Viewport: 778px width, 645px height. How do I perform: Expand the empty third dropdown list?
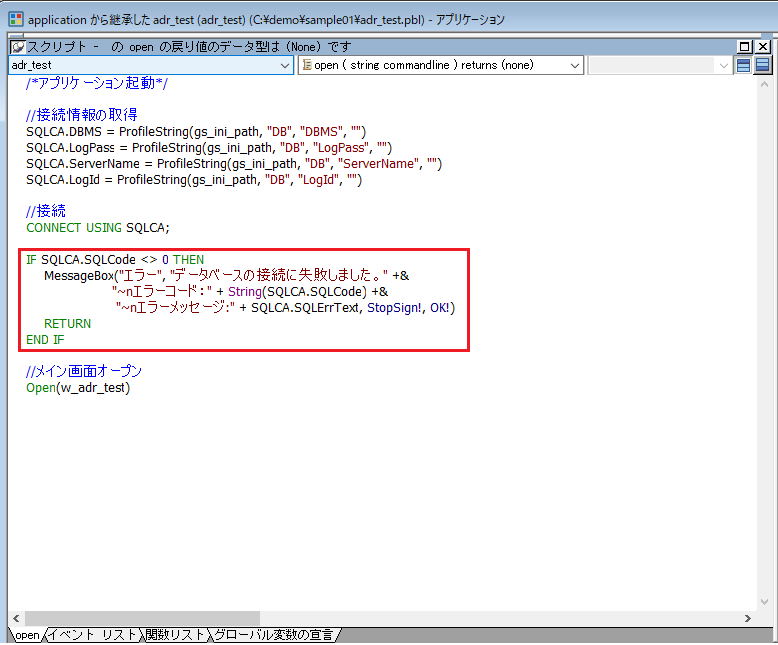pyautogui.click(x=724, y=65)
